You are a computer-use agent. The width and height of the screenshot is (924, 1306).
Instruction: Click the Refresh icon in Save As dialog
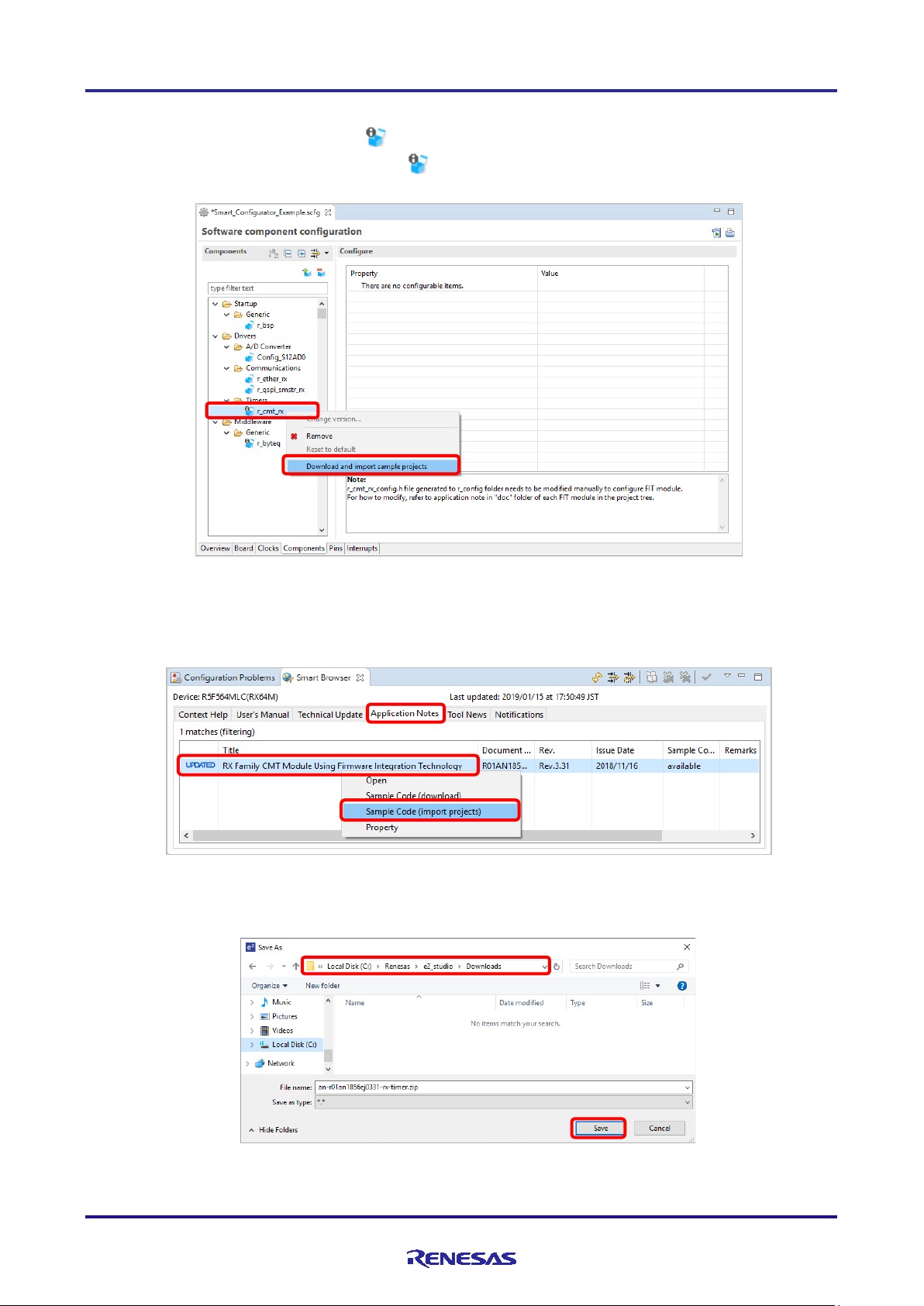click(x=557, y=967)
